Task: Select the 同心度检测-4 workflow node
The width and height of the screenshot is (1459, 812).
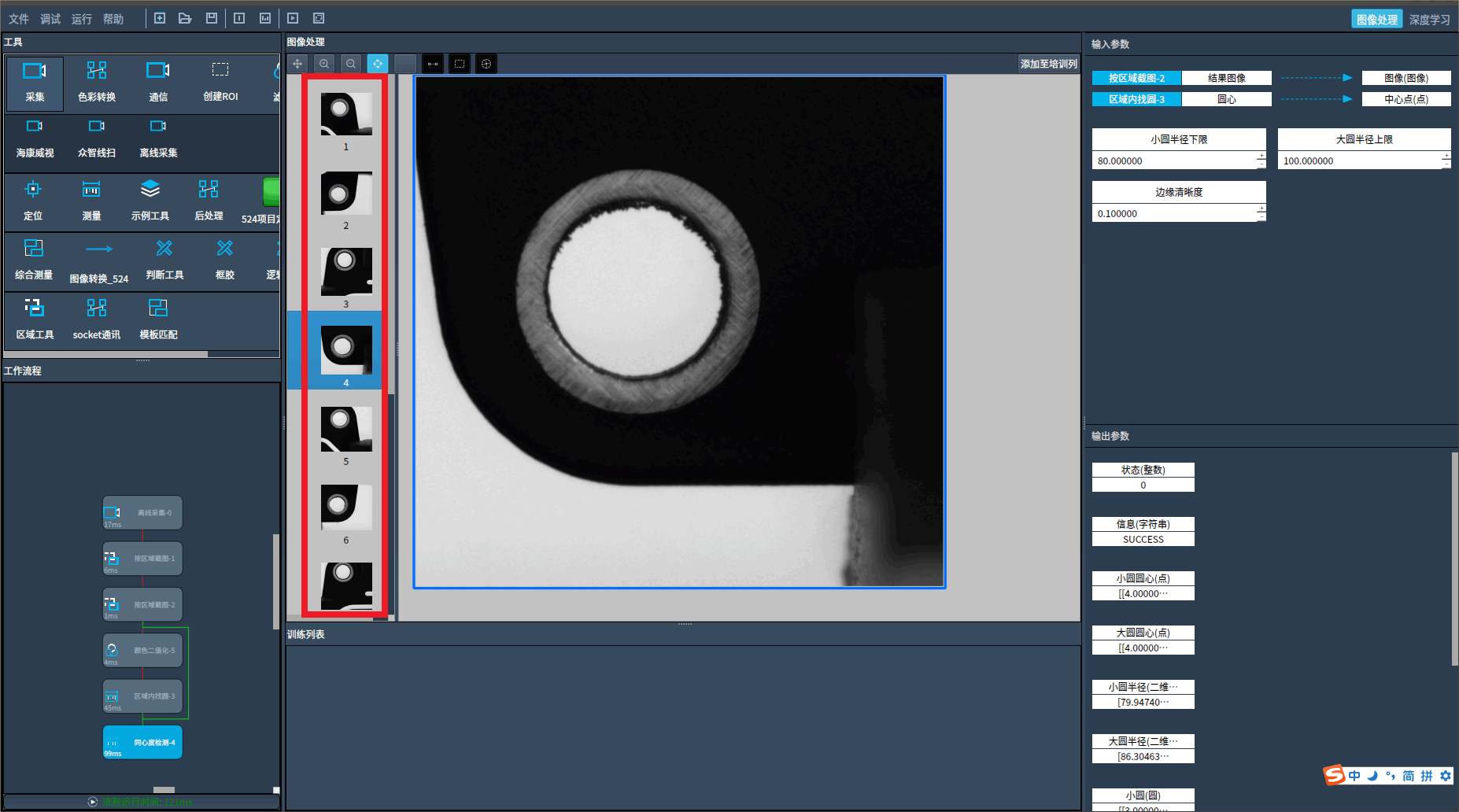Action: (x=142, y=743)
